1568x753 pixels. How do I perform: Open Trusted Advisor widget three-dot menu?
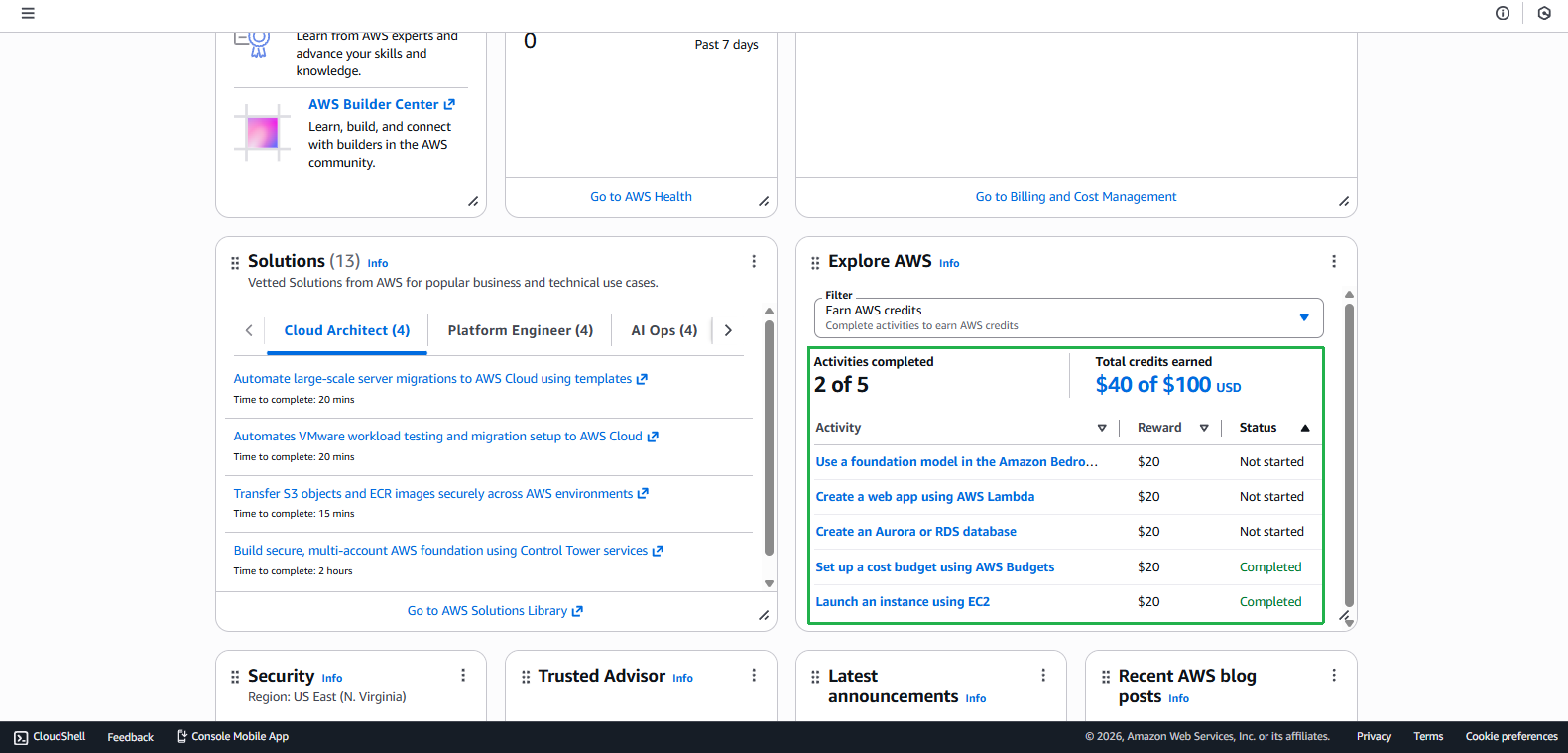tap(754, 676)
